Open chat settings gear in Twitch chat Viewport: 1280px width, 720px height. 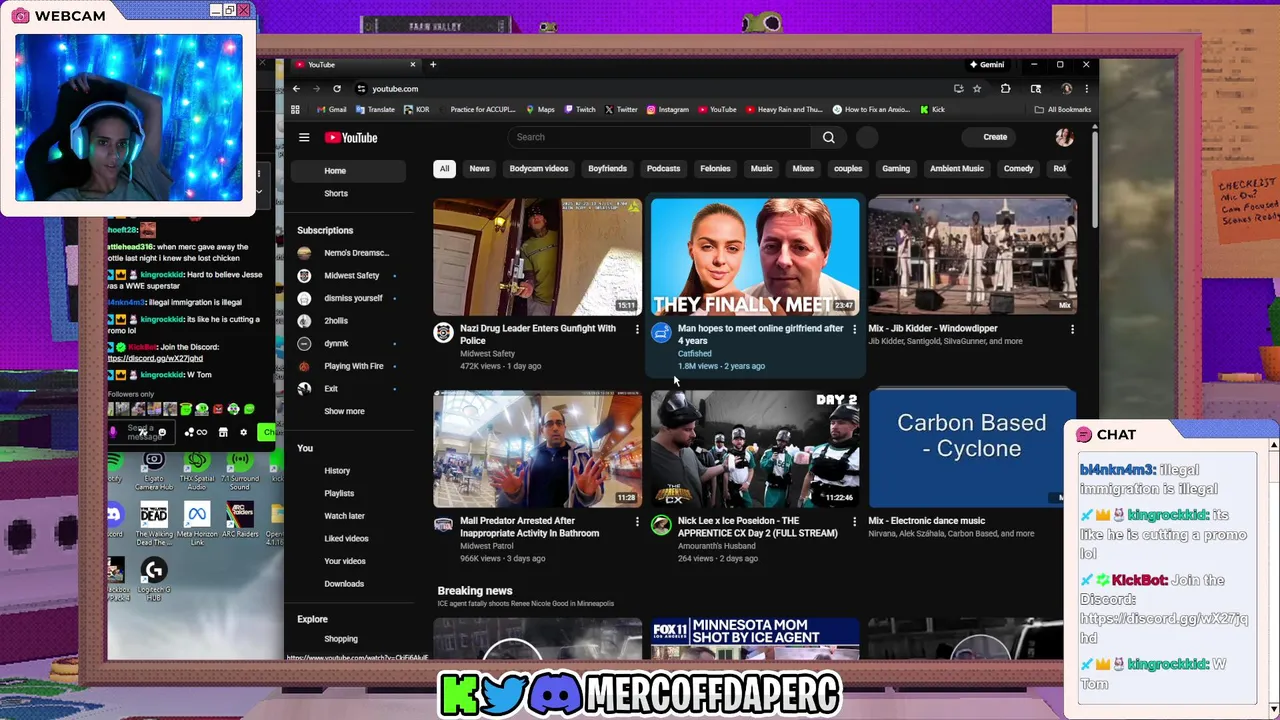click(243, 433)
